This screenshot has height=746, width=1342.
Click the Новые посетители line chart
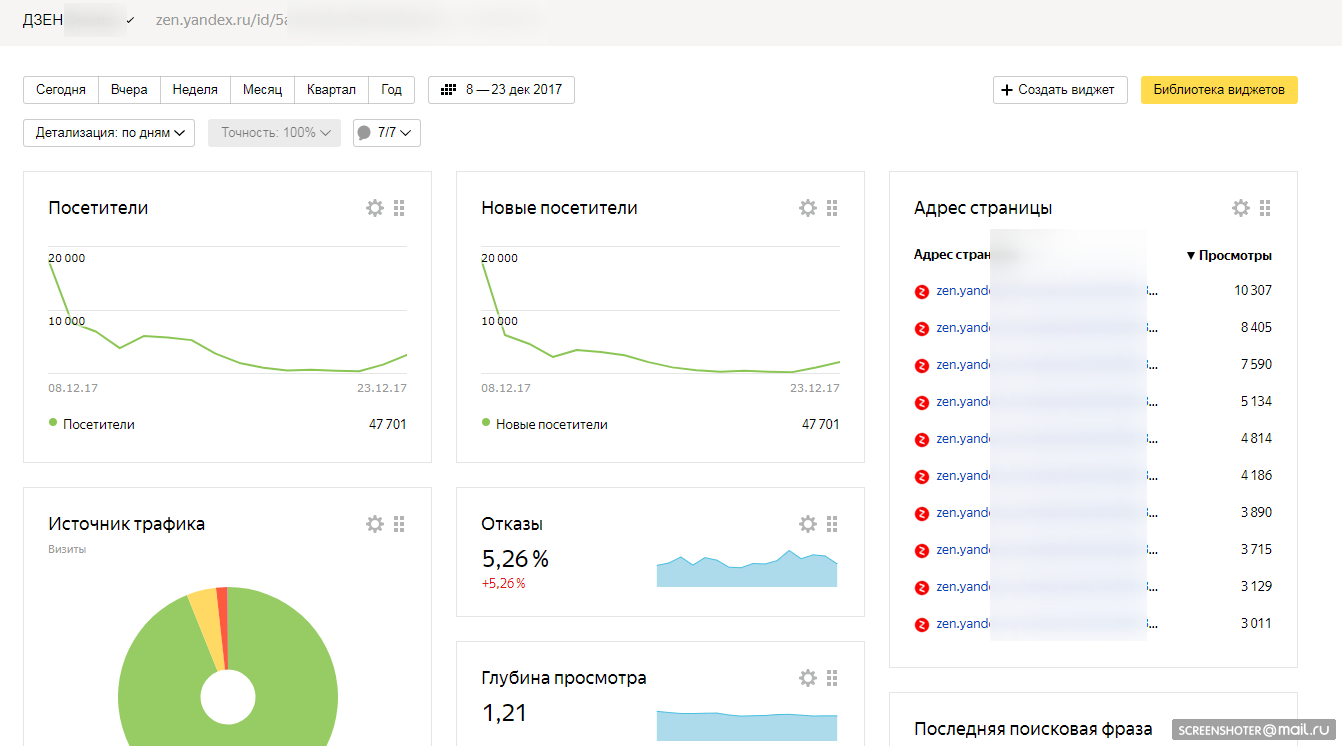point(661,312)
